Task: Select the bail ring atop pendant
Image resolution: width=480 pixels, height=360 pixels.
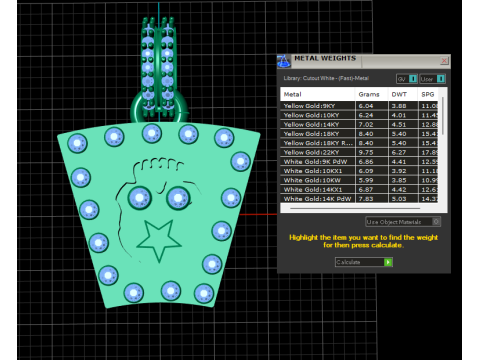Action: (x=159, y=108)
